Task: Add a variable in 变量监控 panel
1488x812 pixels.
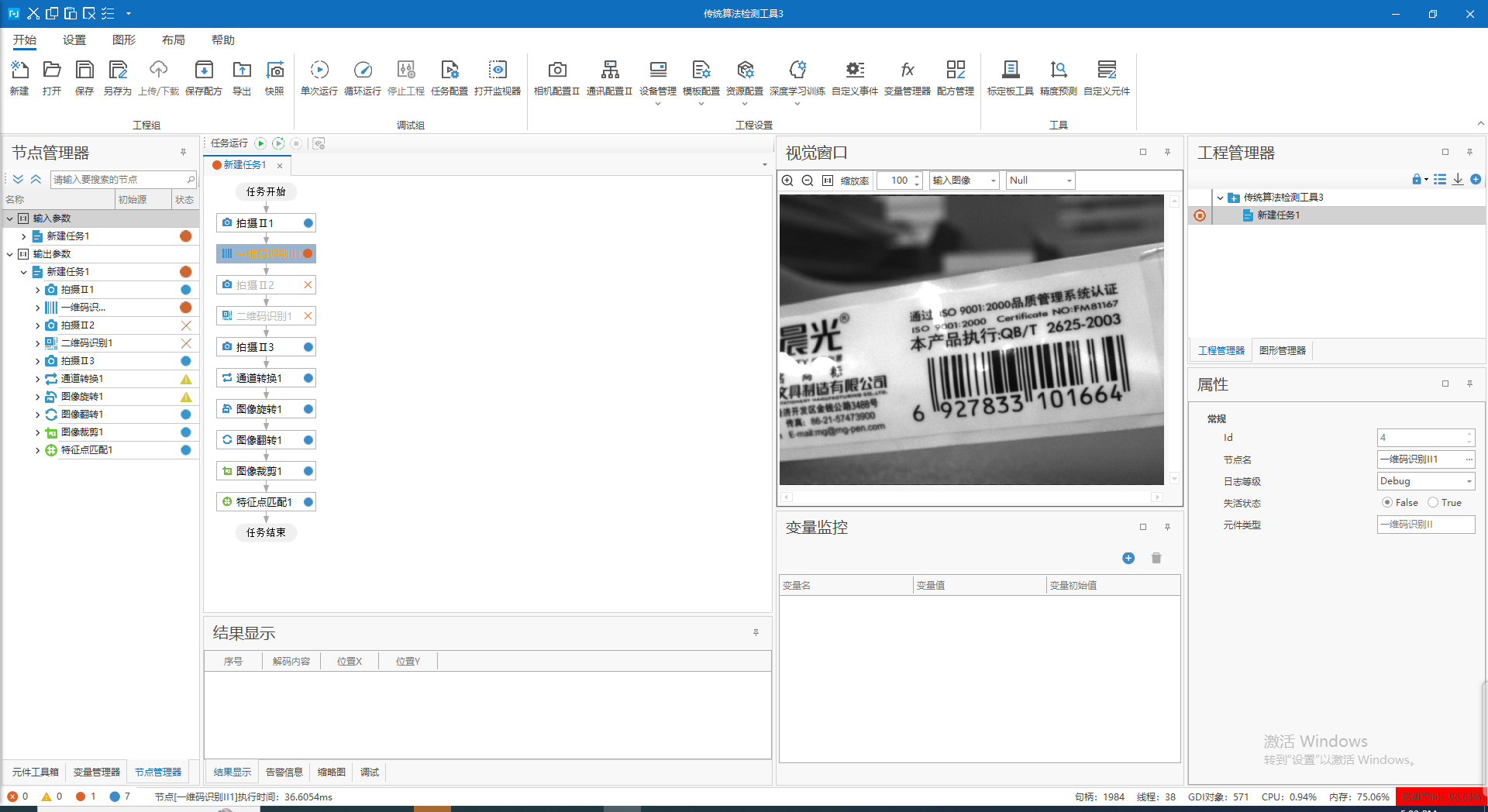Action: pos(1128,558)
